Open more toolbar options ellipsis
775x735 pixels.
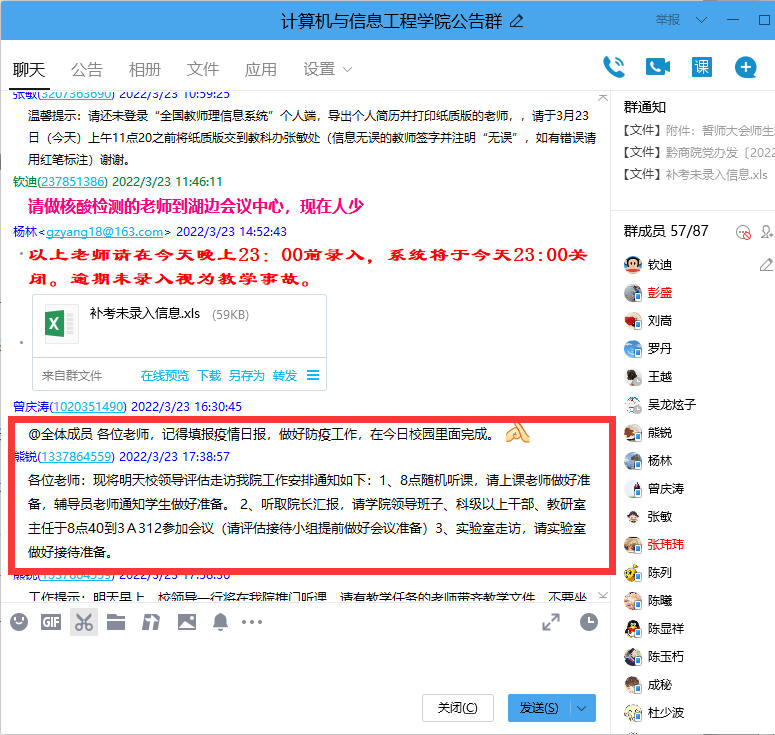pos(252,622)
